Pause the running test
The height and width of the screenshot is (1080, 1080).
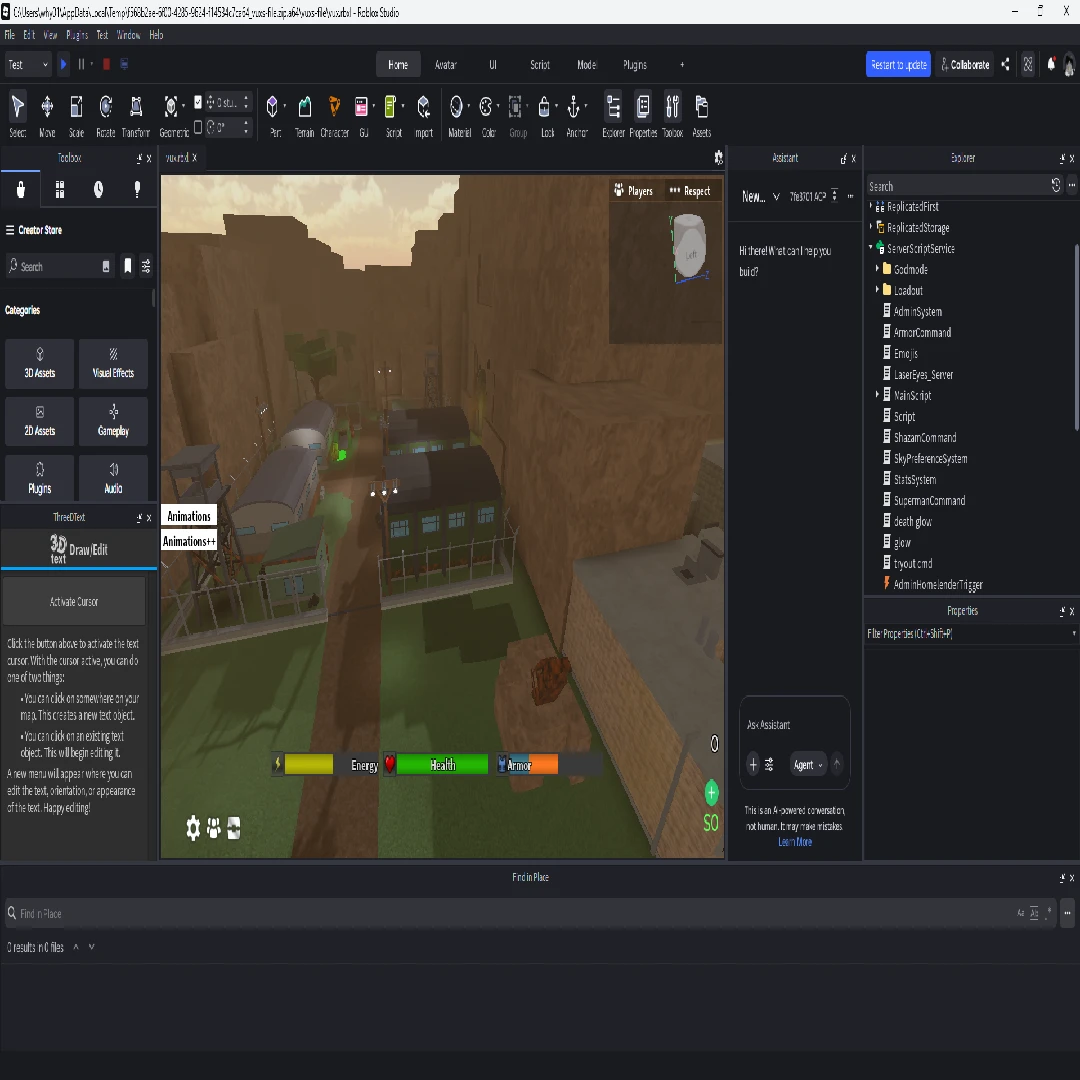(x=81, y=64)
